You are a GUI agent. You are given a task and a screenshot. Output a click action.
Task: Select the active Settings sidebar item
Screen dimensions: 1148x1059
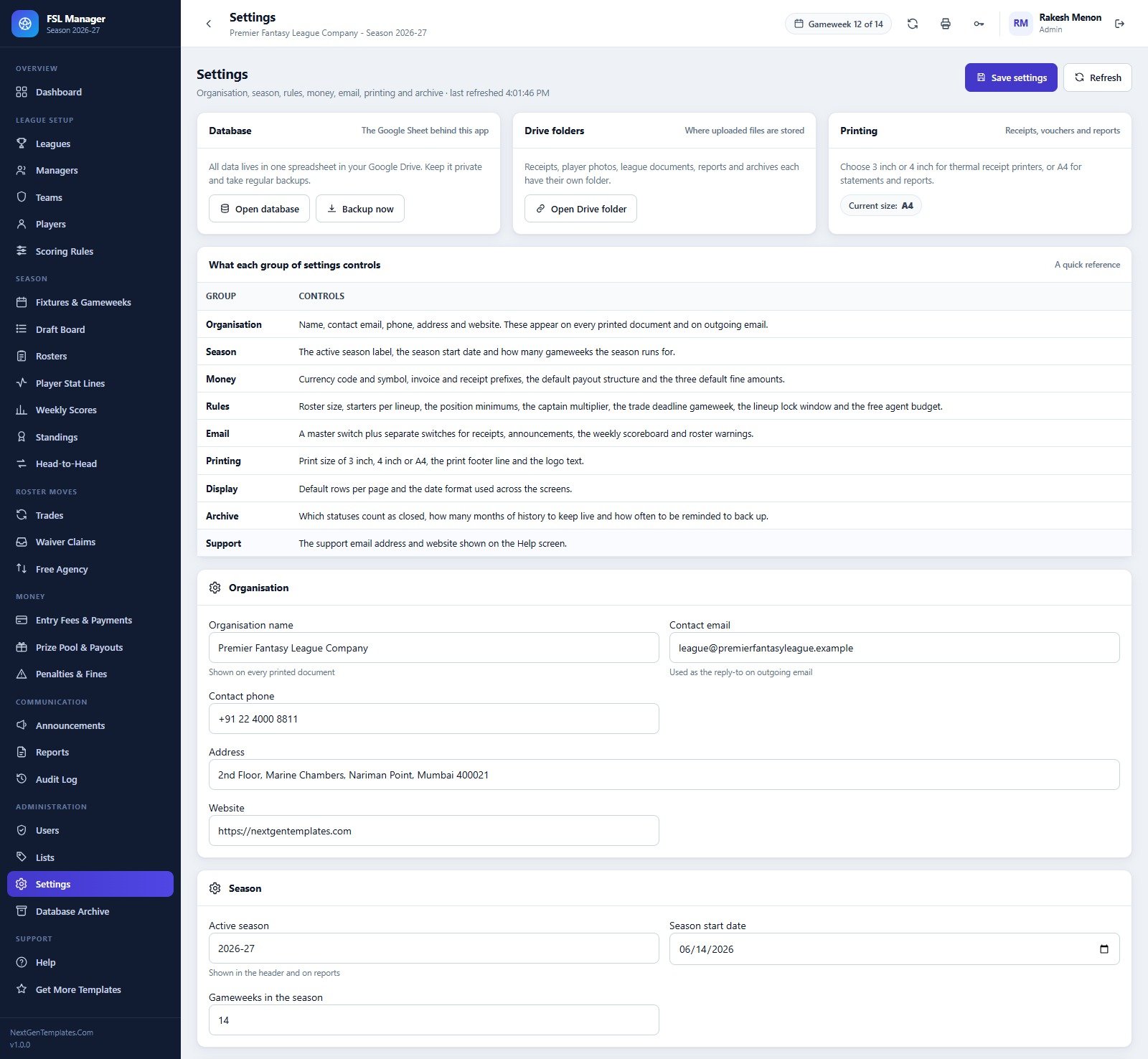click(x=90, y=884)
